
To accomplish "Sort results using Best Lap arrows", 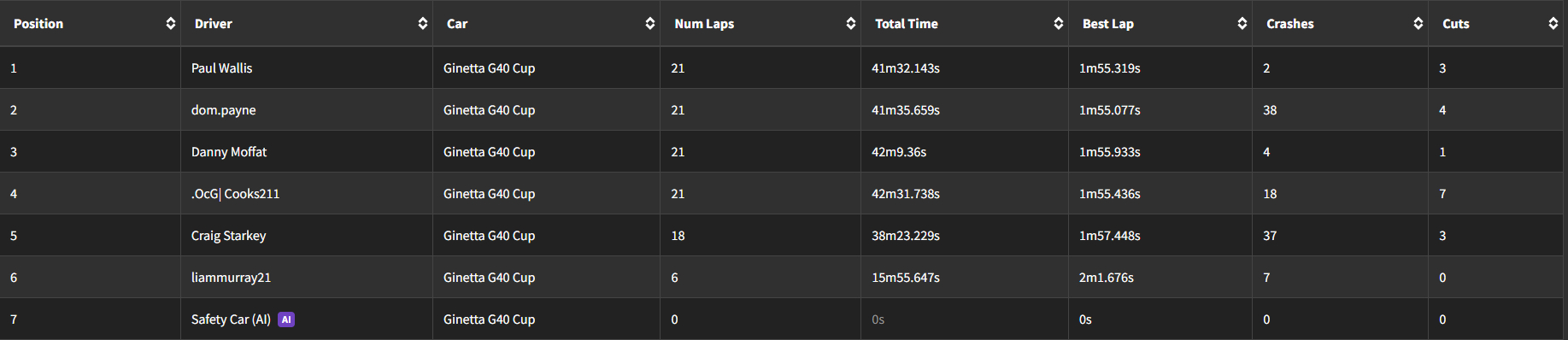I will (x=1242, y=24).
